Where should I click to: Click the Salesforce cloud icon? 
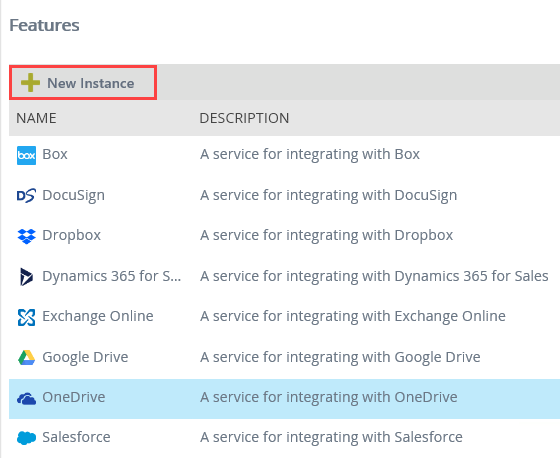point(26,438)
